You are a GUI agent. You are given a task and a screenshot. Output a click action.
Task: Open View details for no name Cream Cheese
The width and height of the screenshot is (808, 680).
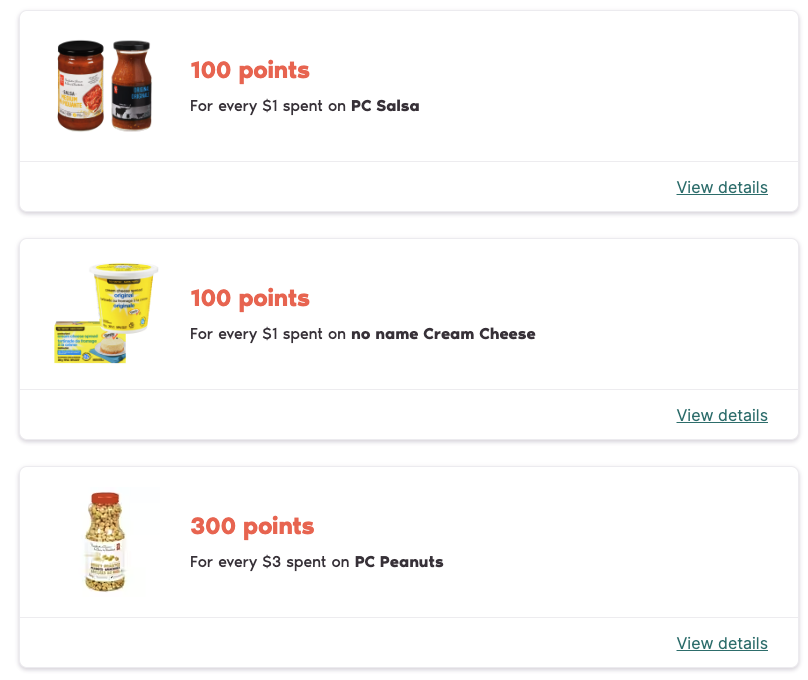coord(722,415)
